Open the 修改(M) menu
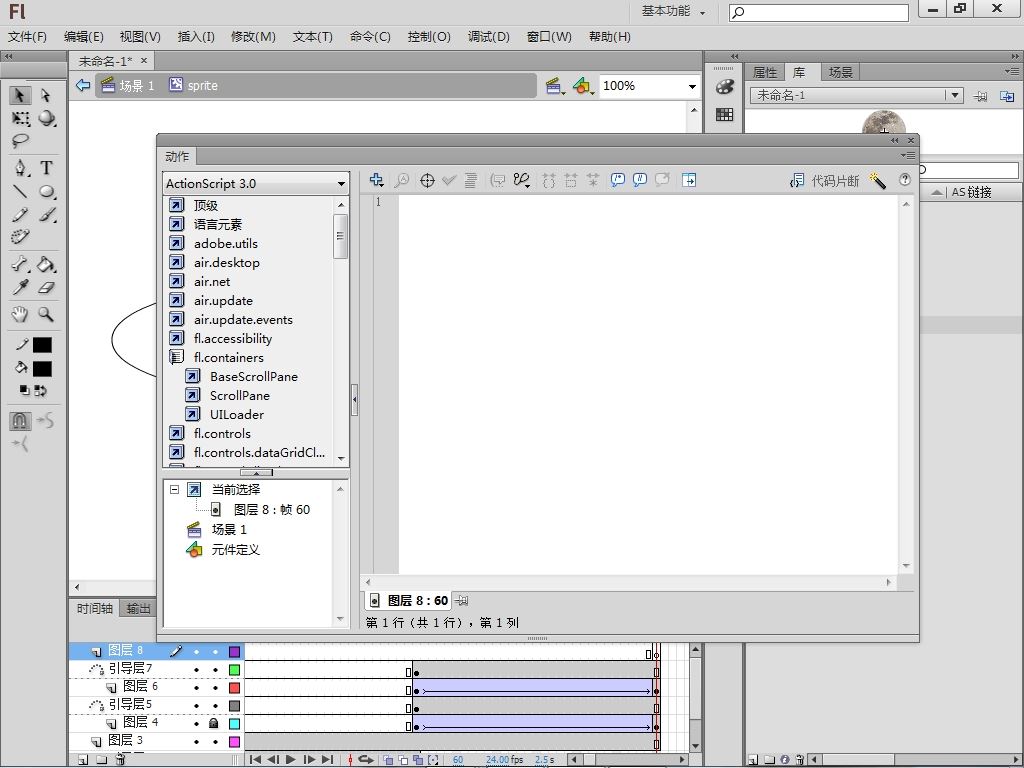This screenshot has height=768, width=1024. click(253, 37)
